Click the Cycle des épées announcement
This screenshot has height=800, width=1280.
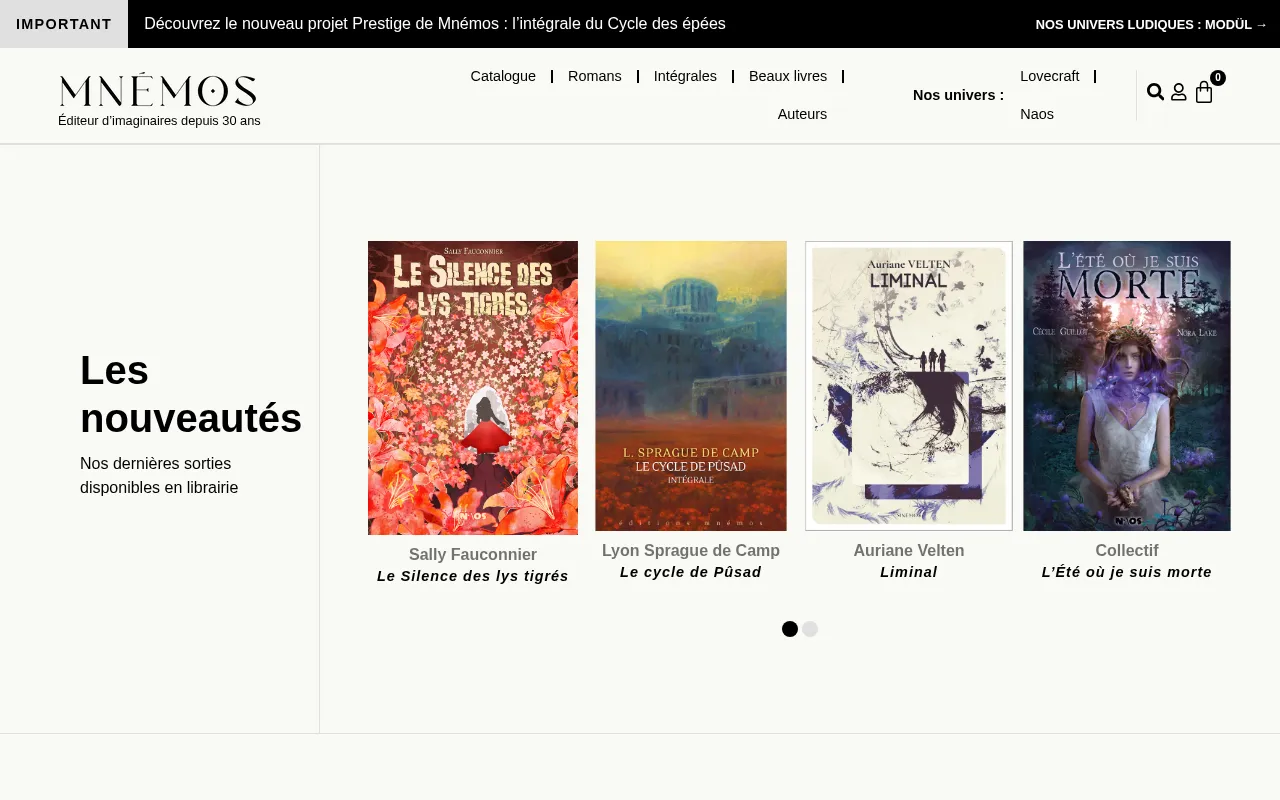435,23
